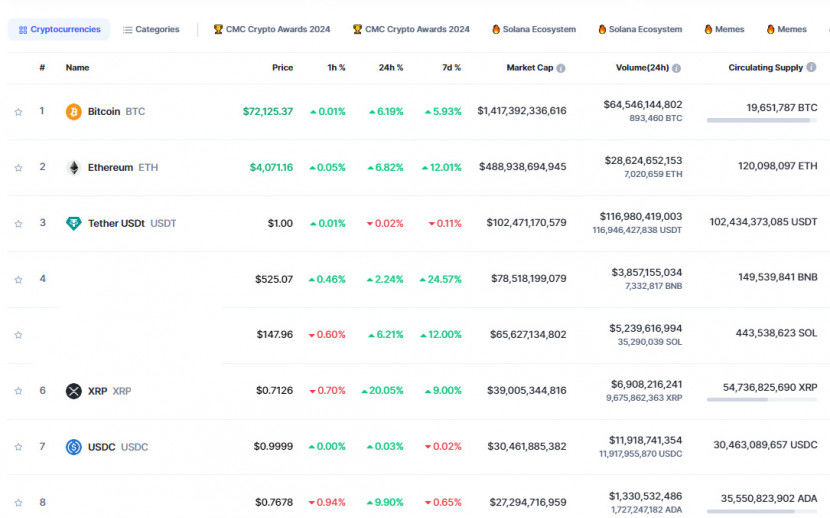Sort table by Price column
830x518 pixels.
tap(282, 68)
